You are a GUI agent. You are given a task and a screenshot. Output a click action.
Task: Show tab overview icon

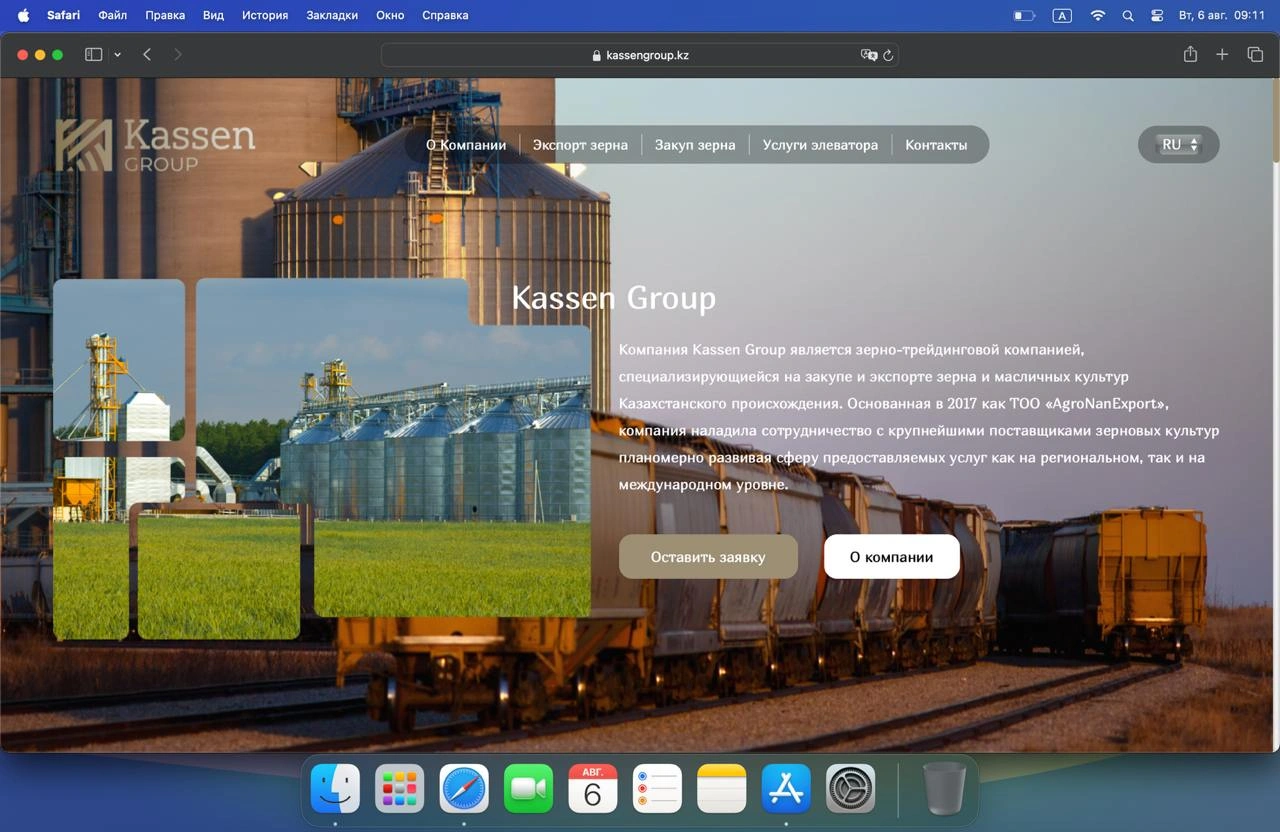pyautogui.click(x=1255, y=55)
